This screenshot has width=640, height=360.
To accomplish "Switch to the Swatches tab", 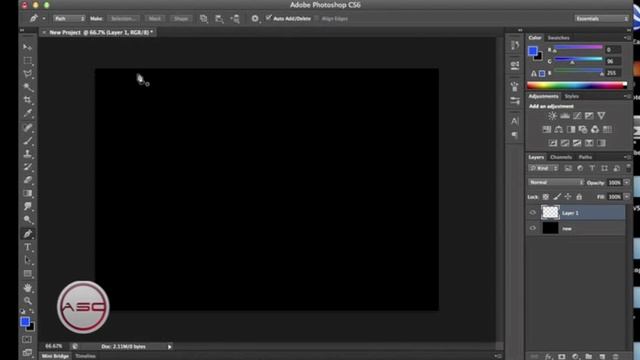I will pyautogui.click(x=558, y=38).
